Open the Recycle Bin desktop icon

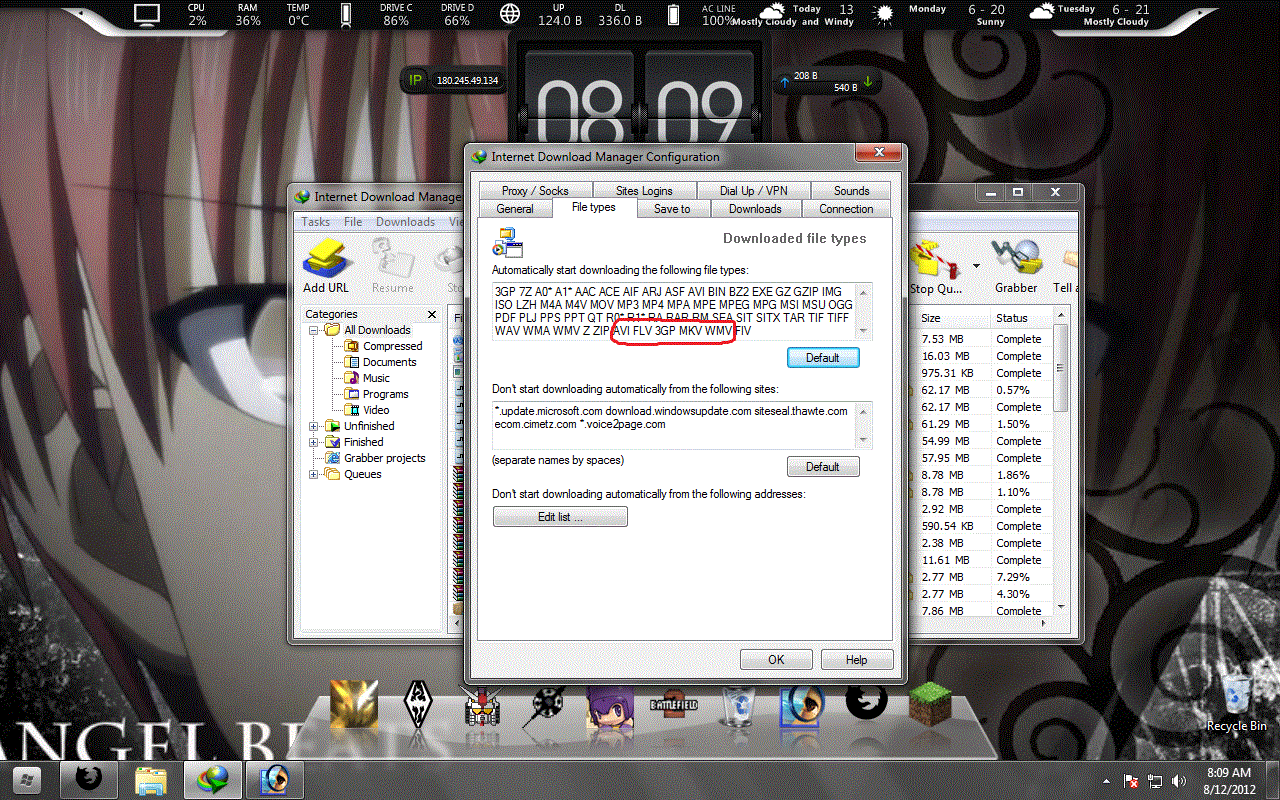1236,703
